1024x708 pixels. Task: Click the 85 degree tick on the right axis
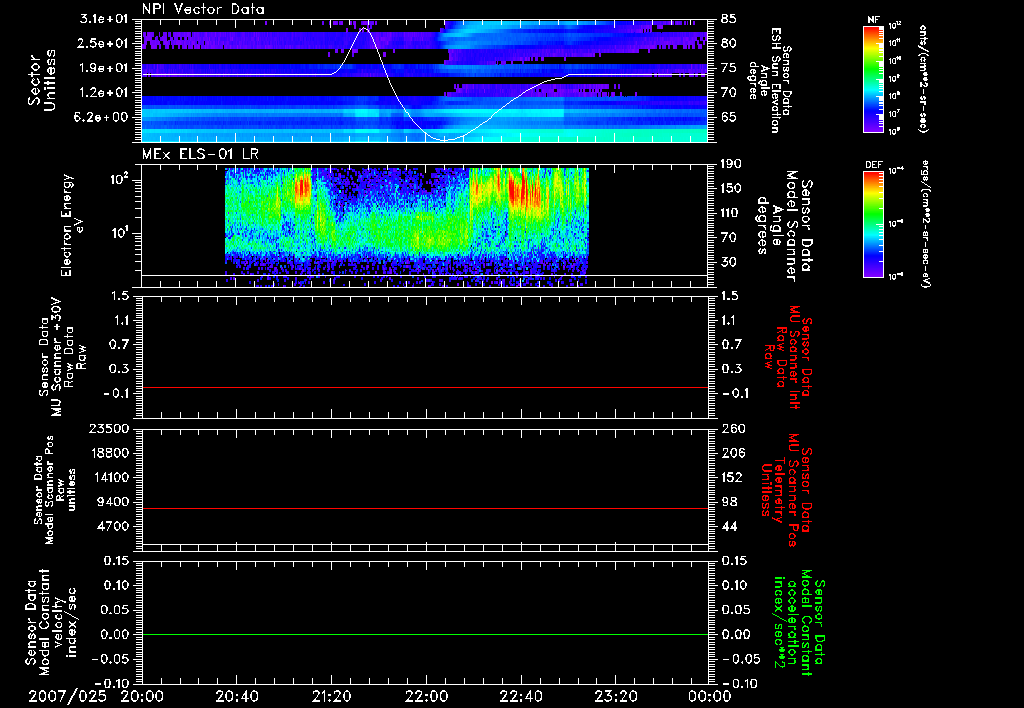coord(729,18)
